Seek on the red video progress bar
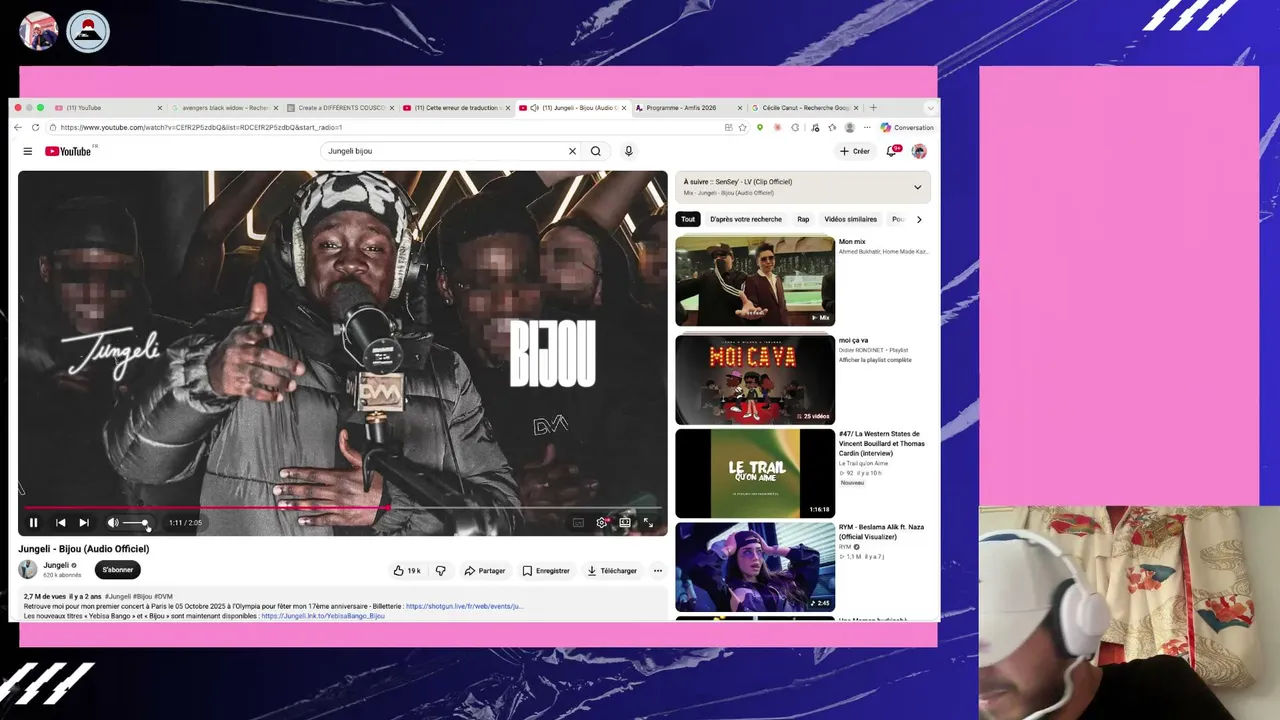Screen dimensions: 1280x720 (343, 508)
